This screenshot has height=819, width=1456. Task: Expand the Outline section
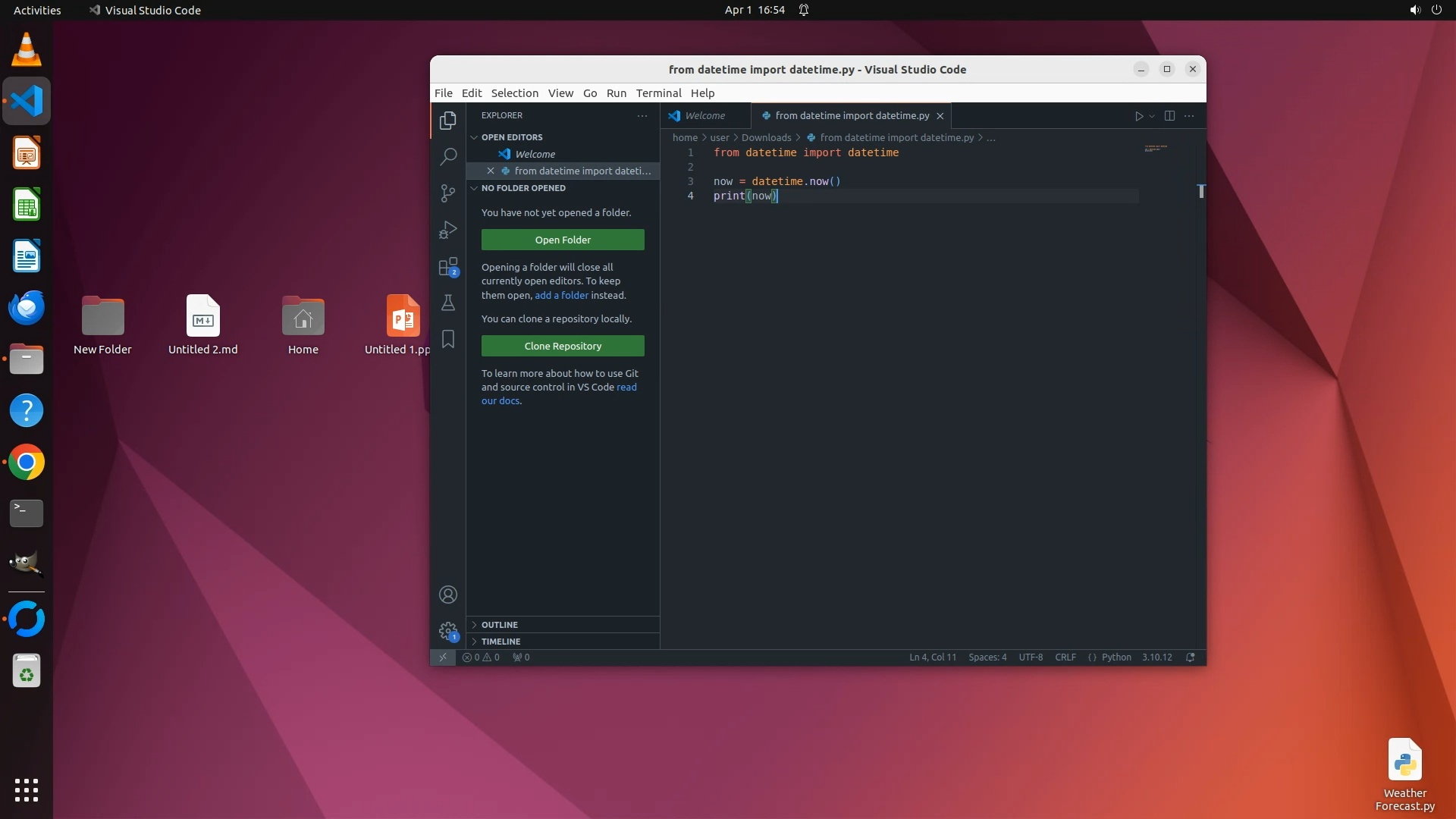(x=499, y=625)
